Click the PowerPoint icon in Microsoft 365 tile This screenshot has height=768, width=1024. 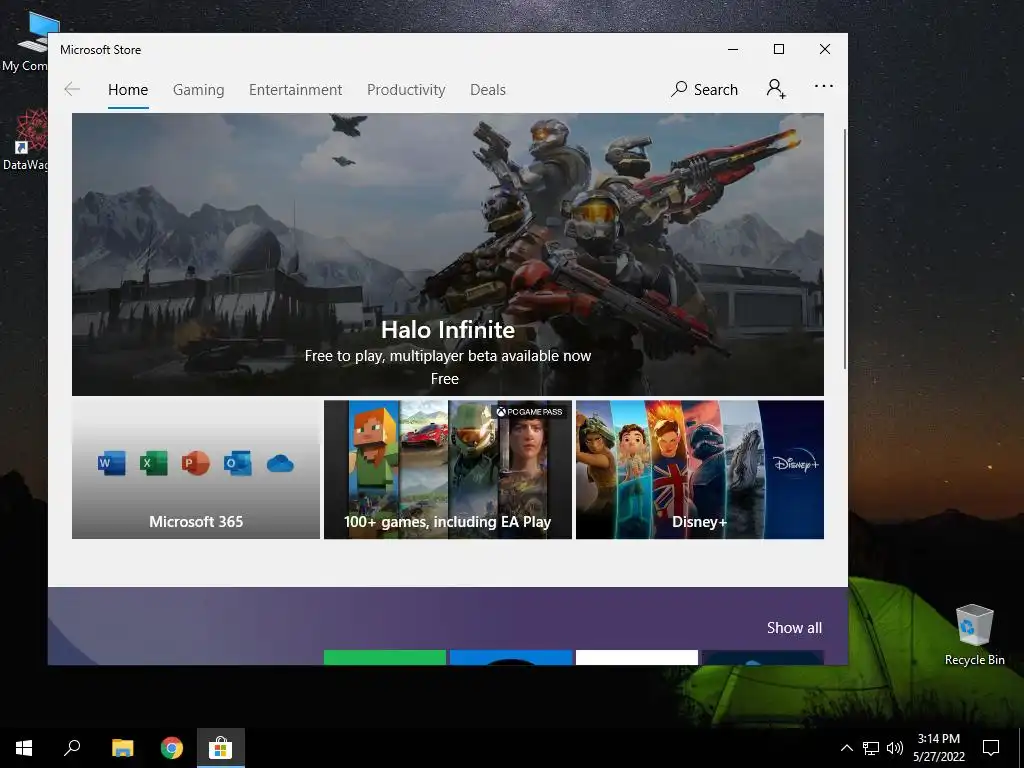(195, 463)
